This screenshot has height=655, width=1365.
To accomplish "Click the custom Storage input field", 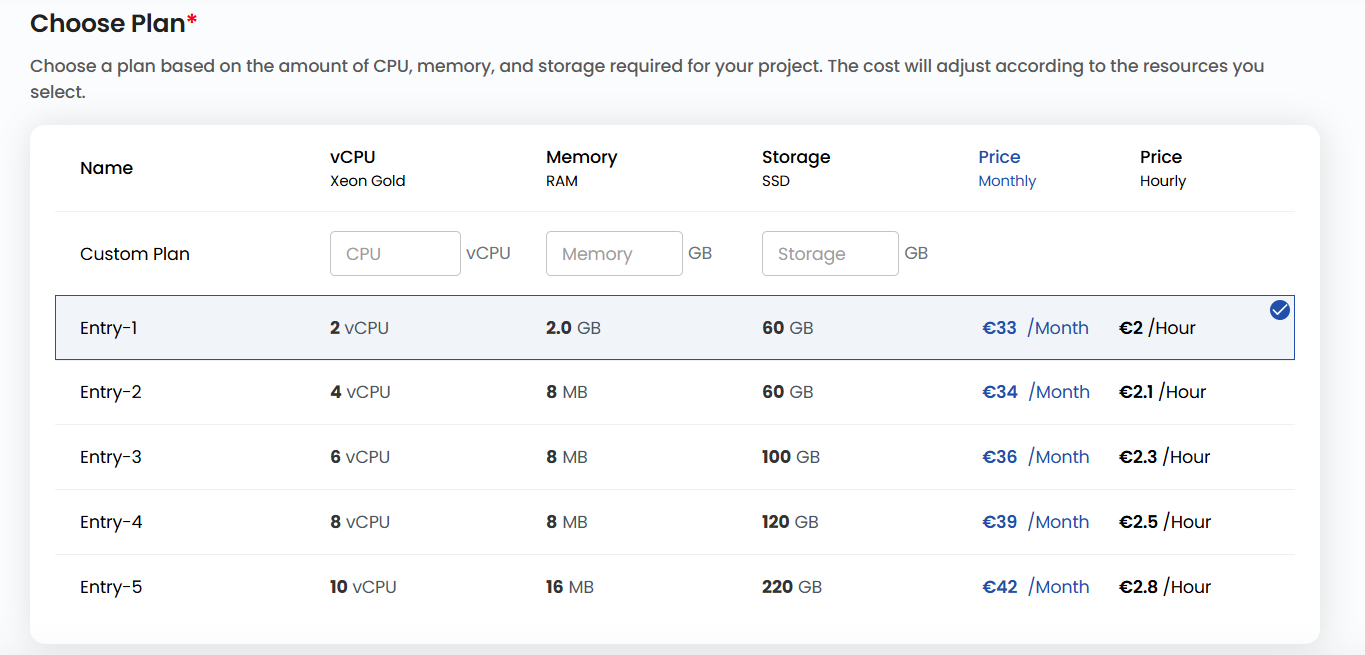I will coord(830,254).
